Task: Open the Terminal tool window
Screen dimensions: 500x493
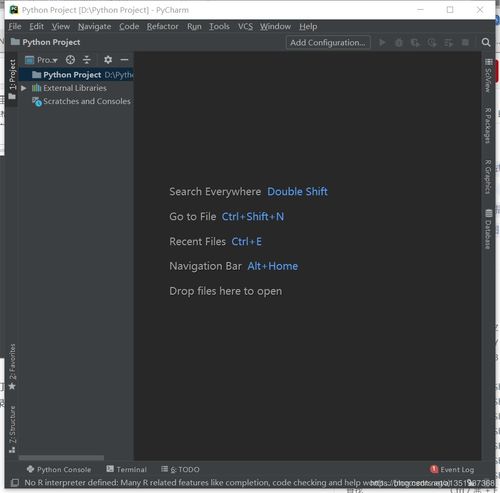Action: pos(126,469)
